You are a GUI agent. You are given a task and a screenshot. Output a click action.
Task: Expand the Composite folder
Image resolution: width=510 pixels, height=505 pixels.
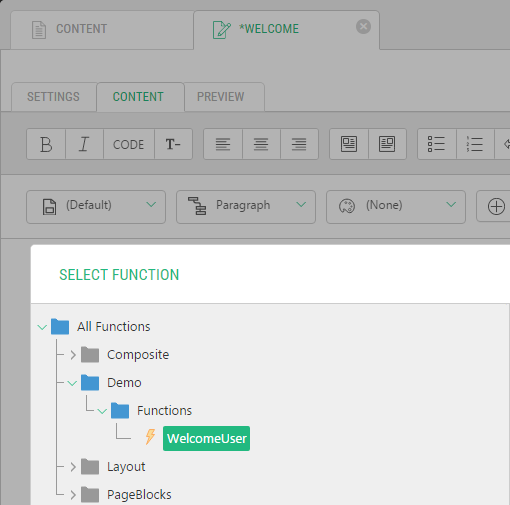[73, 355]
